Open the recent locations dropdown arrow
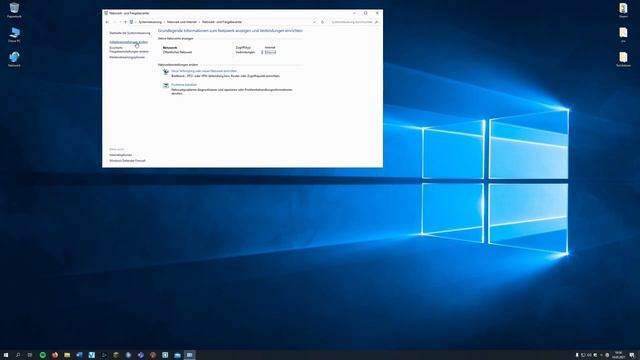The width and height of the screenshot is (640, 360). (120, 22)
